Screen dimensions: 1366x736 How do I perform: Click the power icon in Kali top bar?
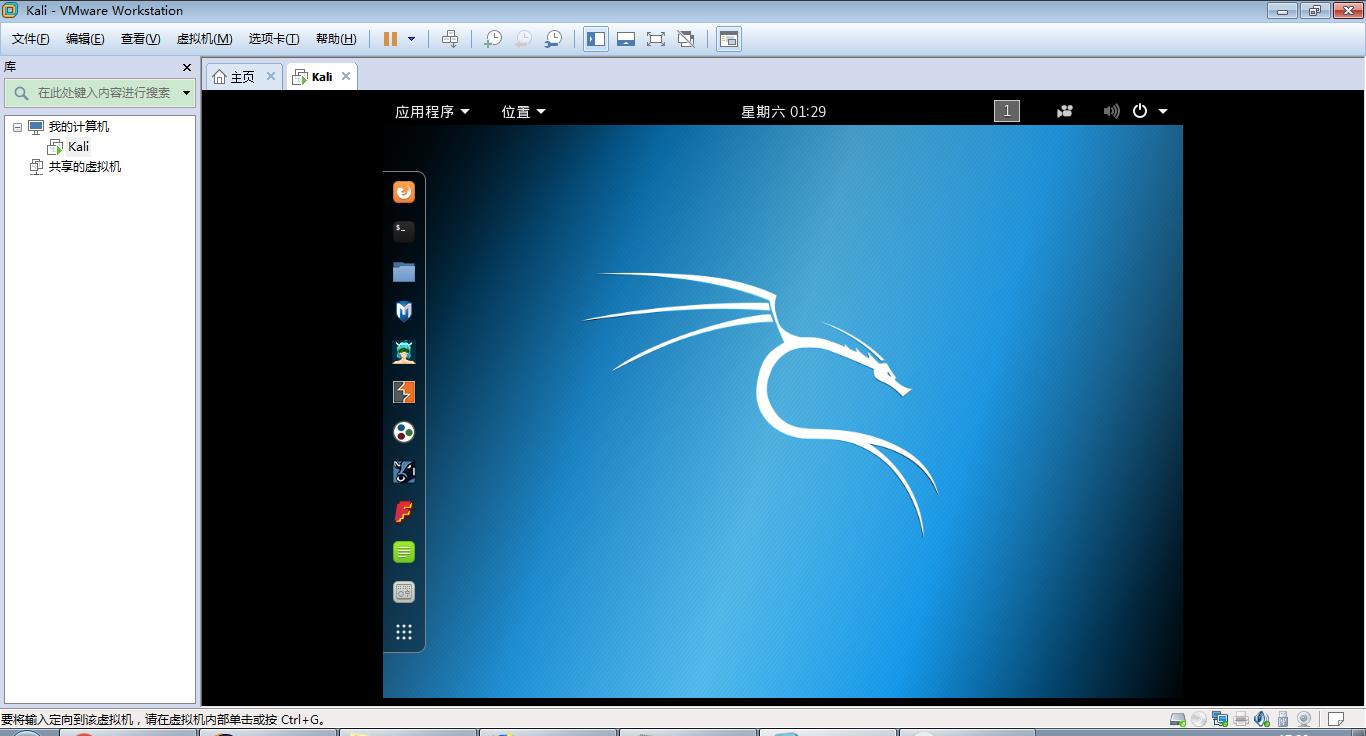pos(1140,111)
